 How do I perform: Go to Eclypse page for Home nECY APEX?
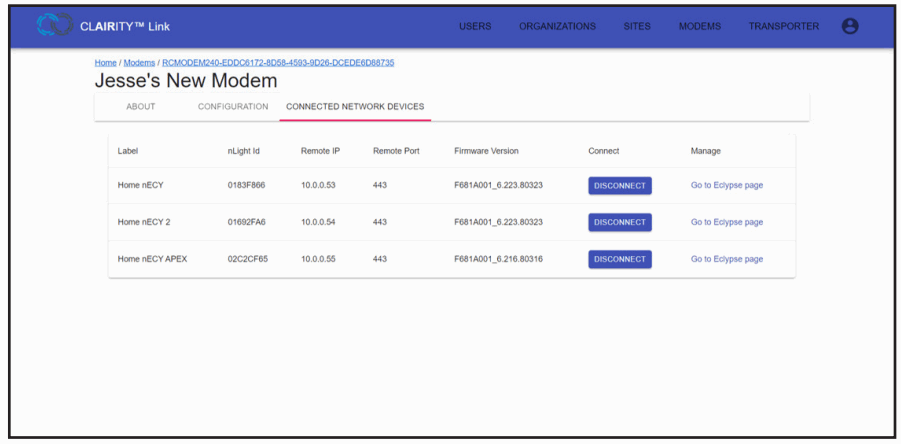click(x=727, y=259)
